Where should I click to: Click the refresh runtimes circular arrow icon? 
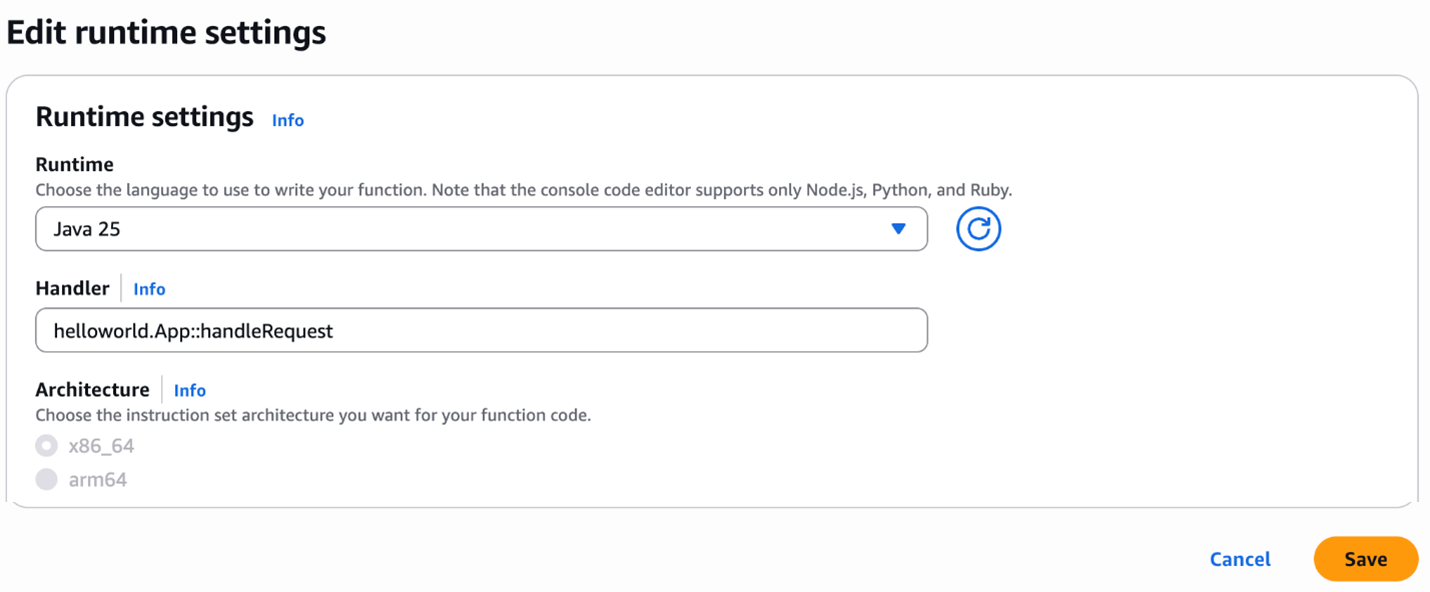click(x=978, y=229)
